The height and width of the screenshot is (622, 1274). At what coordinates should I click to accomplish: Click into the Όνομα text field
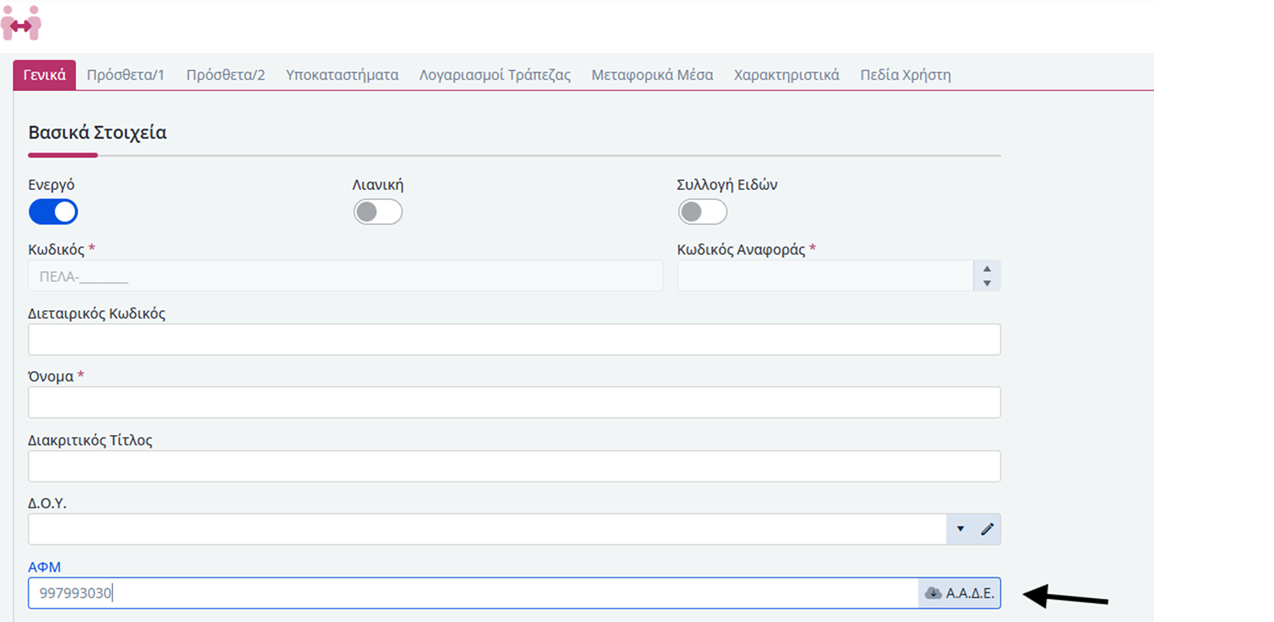coord(514,402)
